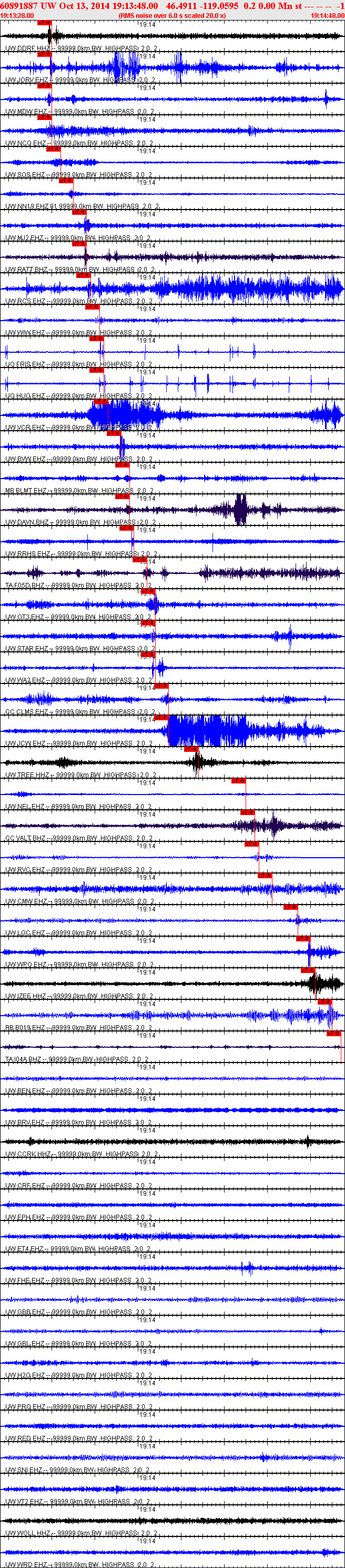
Task: Select the red pick marker on TA F05D trace
Action: pyautogui.click(x=139, y=559)
